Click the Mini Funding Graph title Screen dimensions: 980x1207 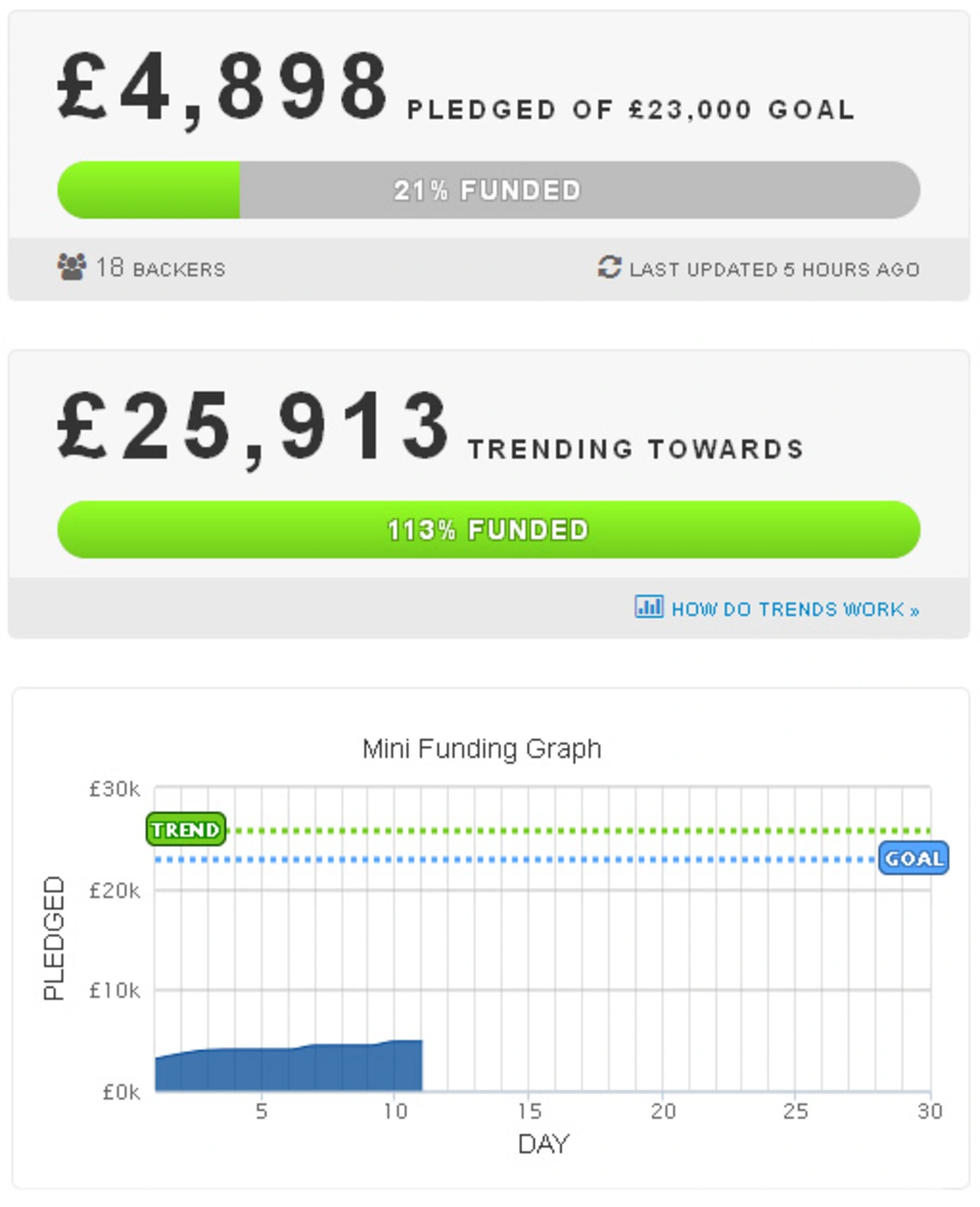click(x=482, y=748)
